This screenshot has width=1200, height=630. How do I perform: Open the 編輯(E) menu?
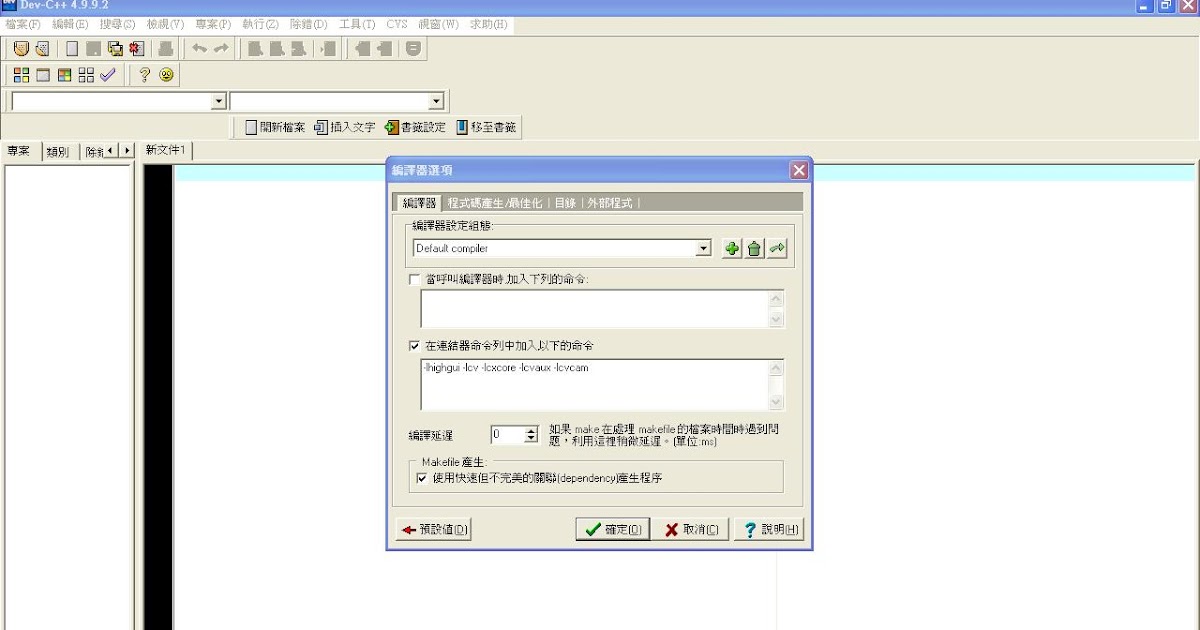(70, 24)
